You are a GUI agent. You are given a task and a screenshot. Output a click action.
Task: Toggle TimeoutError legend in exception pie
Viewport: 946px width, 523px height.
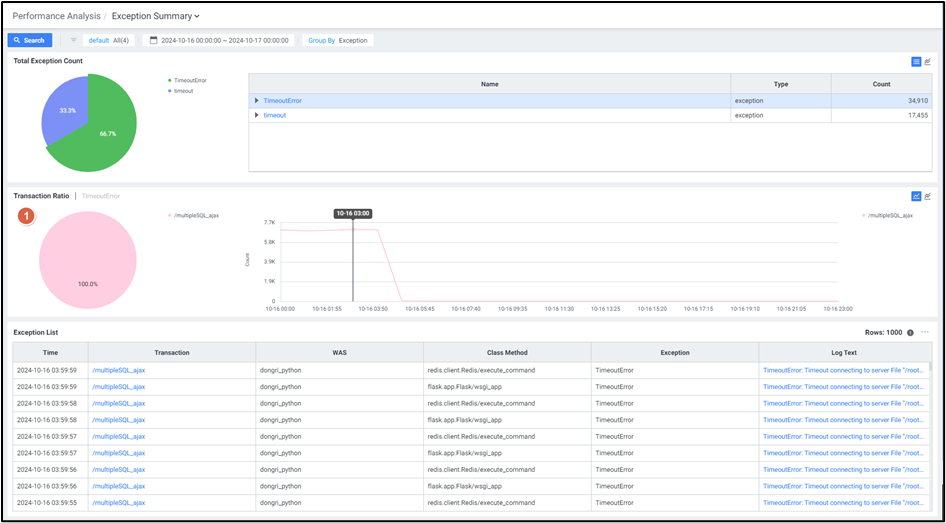coord(188,80)
